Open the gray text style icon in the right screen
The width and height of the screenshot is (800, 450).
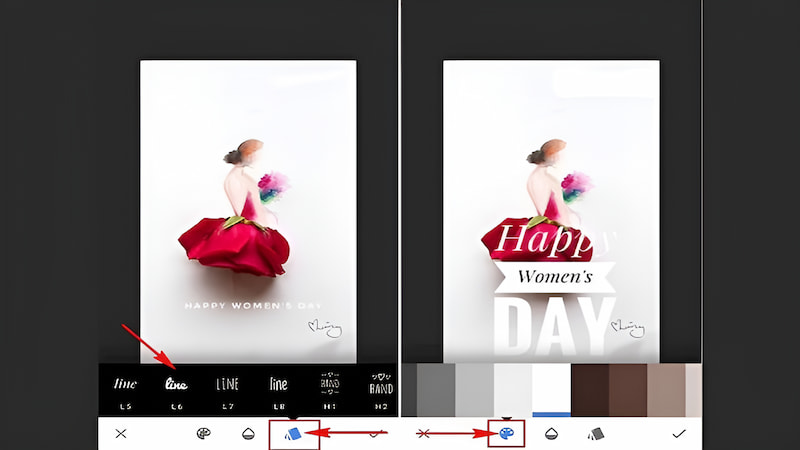pos(596,434)
